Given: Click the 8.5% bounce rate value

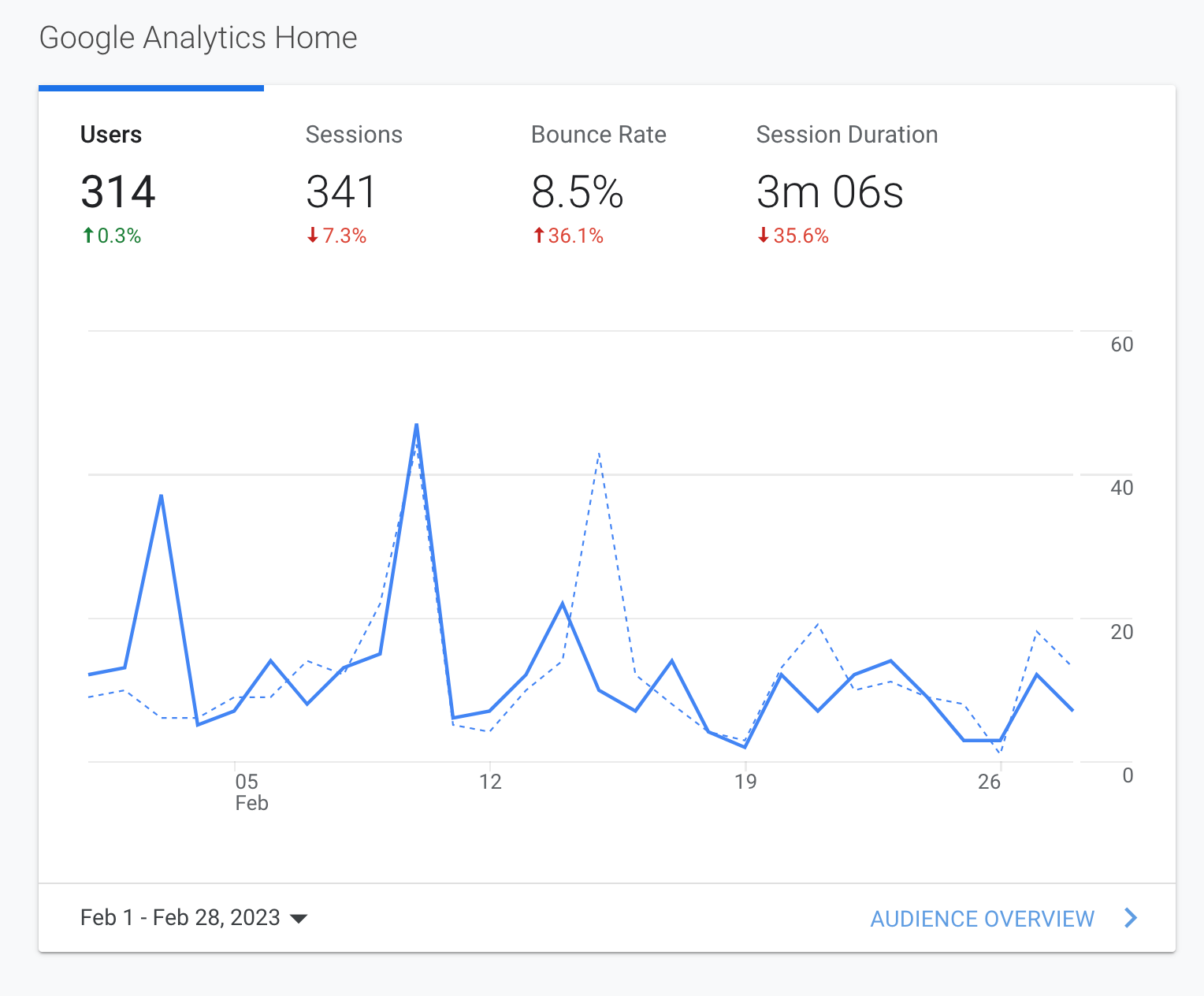Looking at the screenshot, I should (x=578, y=191).
